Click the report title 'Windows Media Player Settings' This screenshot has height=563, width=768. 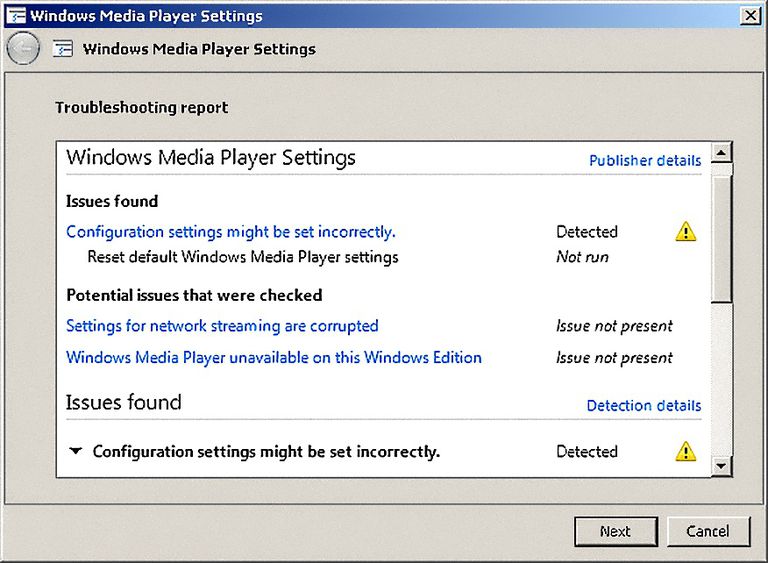[x=211, y=158]
